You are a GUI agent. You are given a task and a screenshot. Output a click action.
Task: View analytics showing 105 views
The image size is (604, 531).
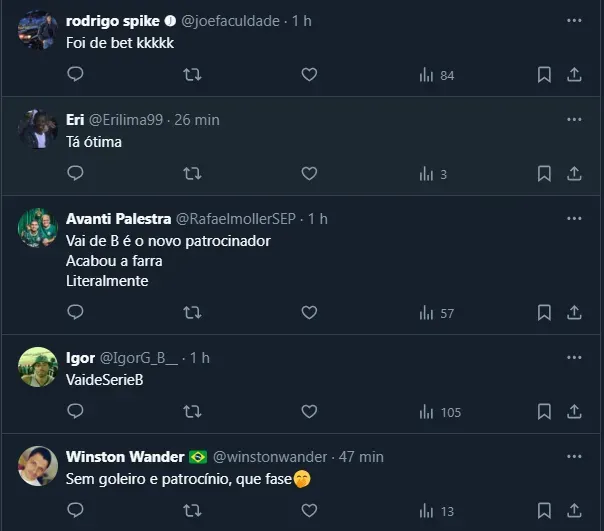pyautogui.click(x=439, y=412)
